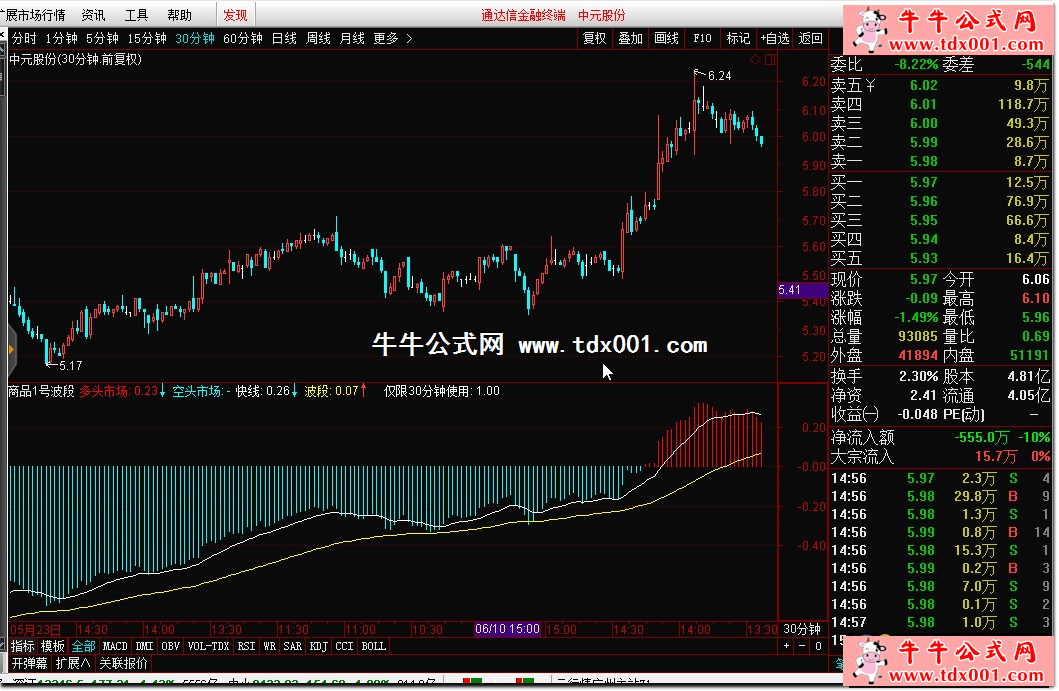Viewport: 1059px width, 691px height.
Task: Select the KDJ indicator tab
Action: click(318, 647)
